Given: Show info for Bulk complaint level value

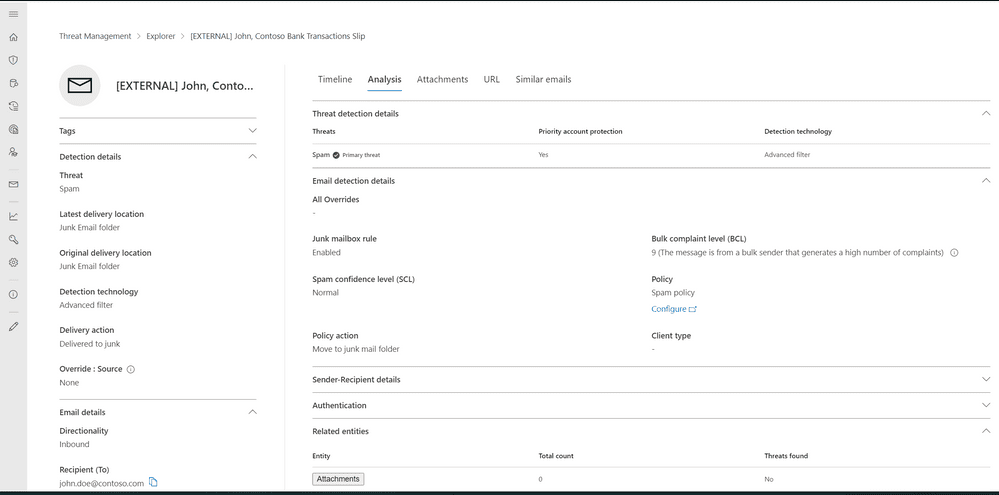Looking at the screenshot, I should point(954,253).
